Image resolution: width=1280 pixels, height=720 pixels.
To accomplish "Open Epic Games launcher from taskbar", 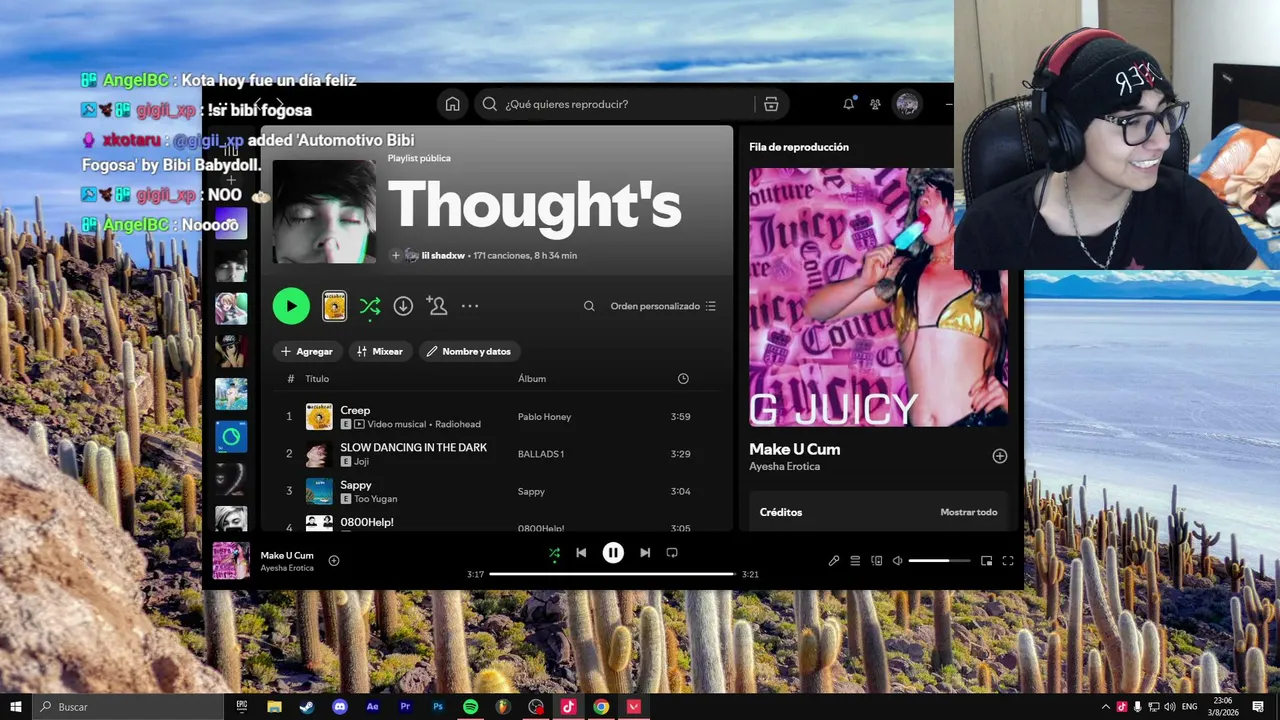I will (242, 707).
